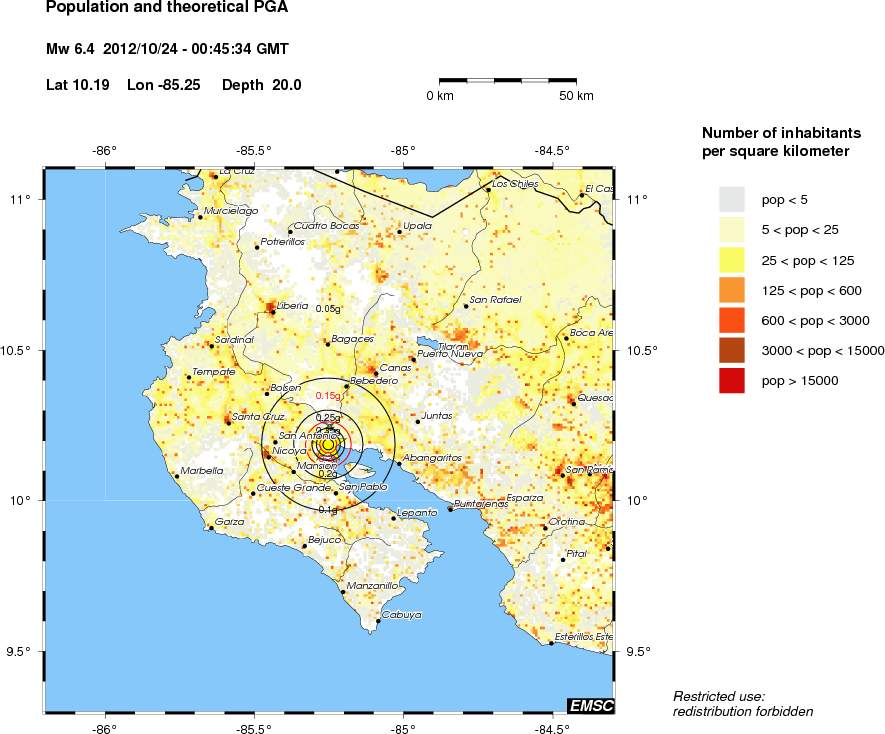Select the Puntarenas city marker

451,509
